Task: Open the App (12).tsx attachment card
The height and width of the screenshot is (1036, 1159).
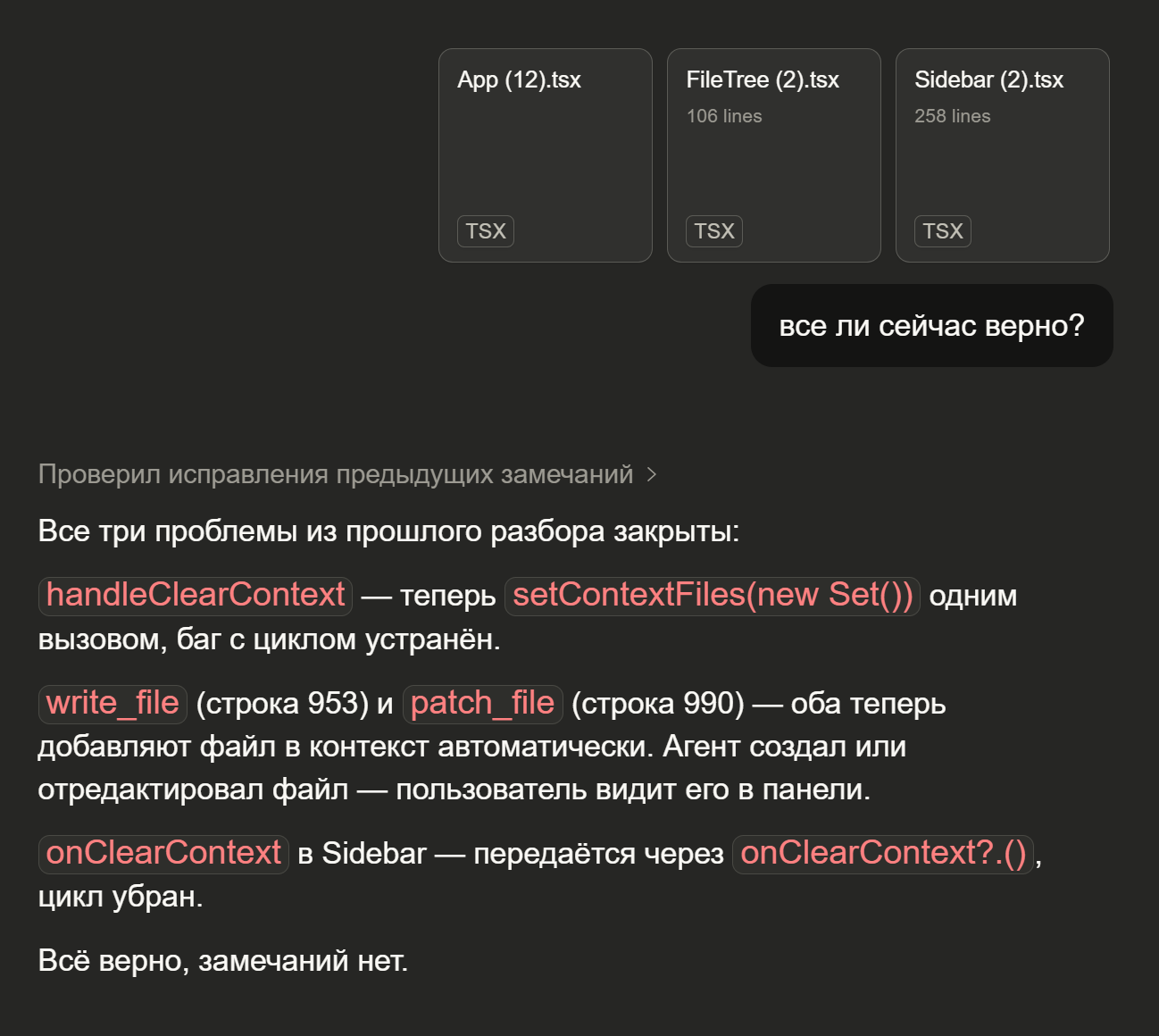Action: (x=545, y=155)
